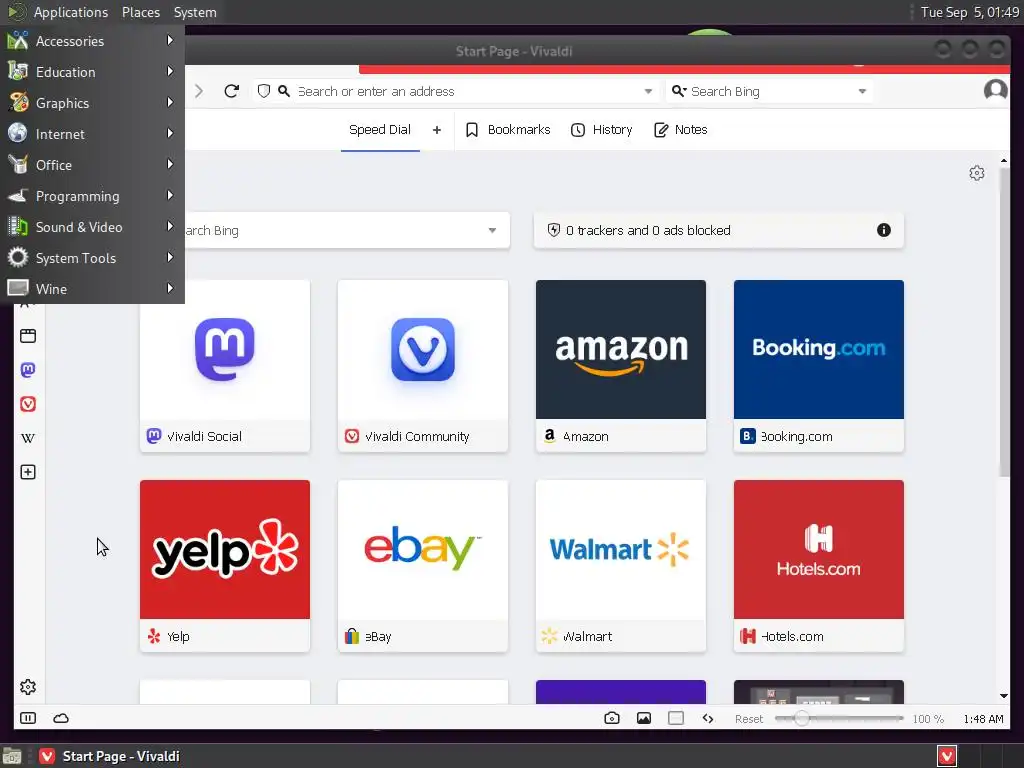The width and height of the screenshot is (1024, 768).
Task: Open the System Tools submenu
Action: 91,258
